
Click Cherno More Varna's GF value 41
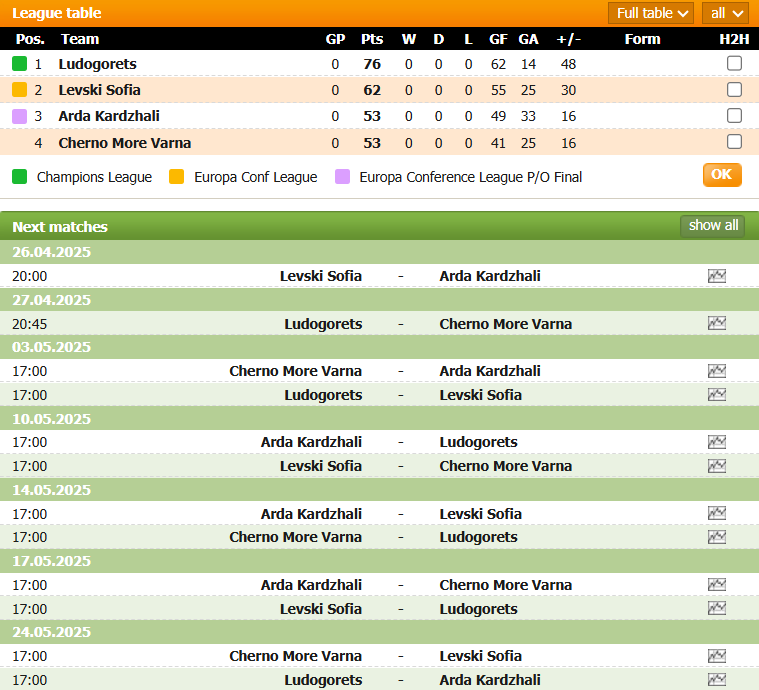pyautogui.click(x=498, y=143)
